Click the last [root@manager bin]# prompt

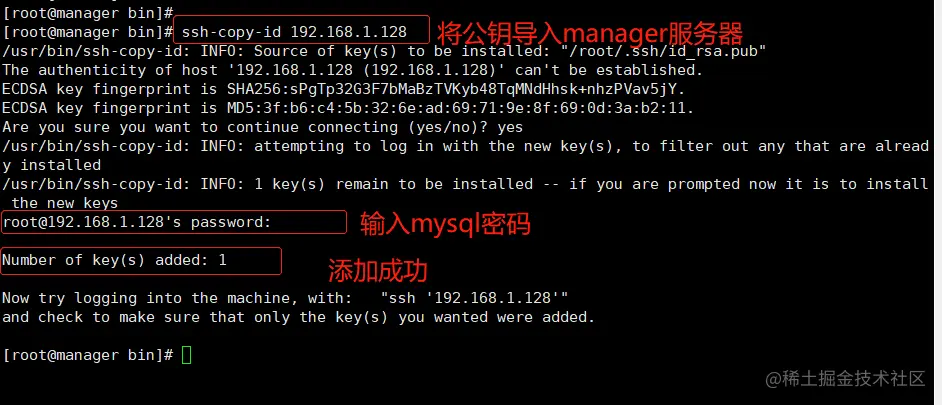tap(88, 355)
